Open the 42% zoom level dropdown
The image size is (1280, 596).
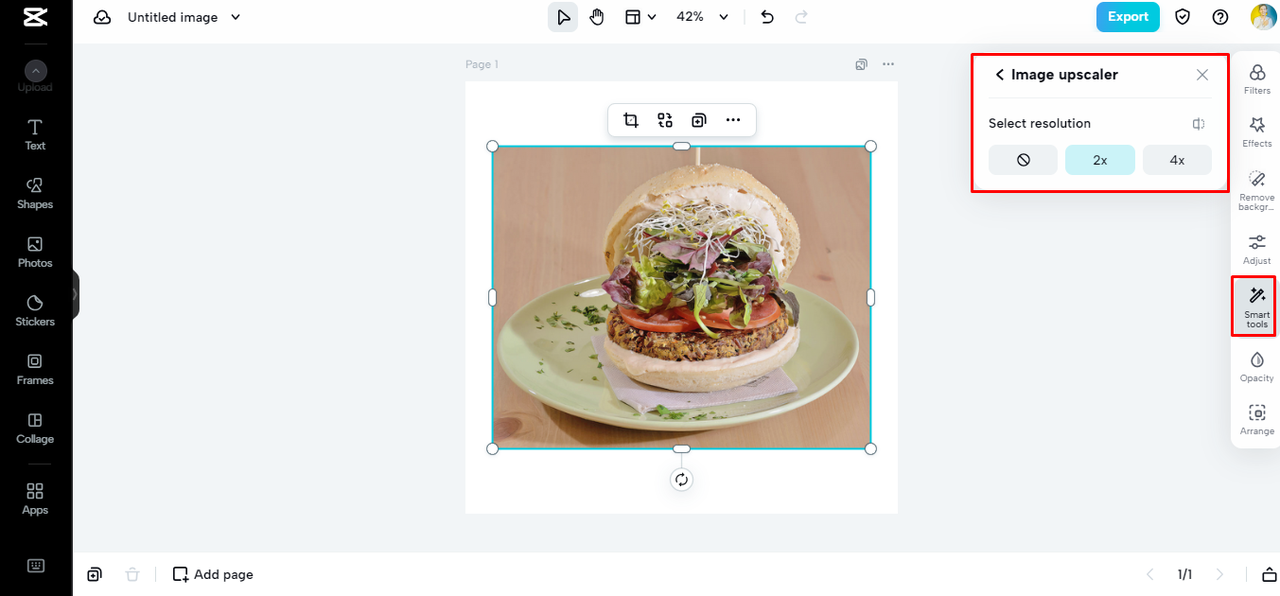pyautogui.click(x=703, y=17)
